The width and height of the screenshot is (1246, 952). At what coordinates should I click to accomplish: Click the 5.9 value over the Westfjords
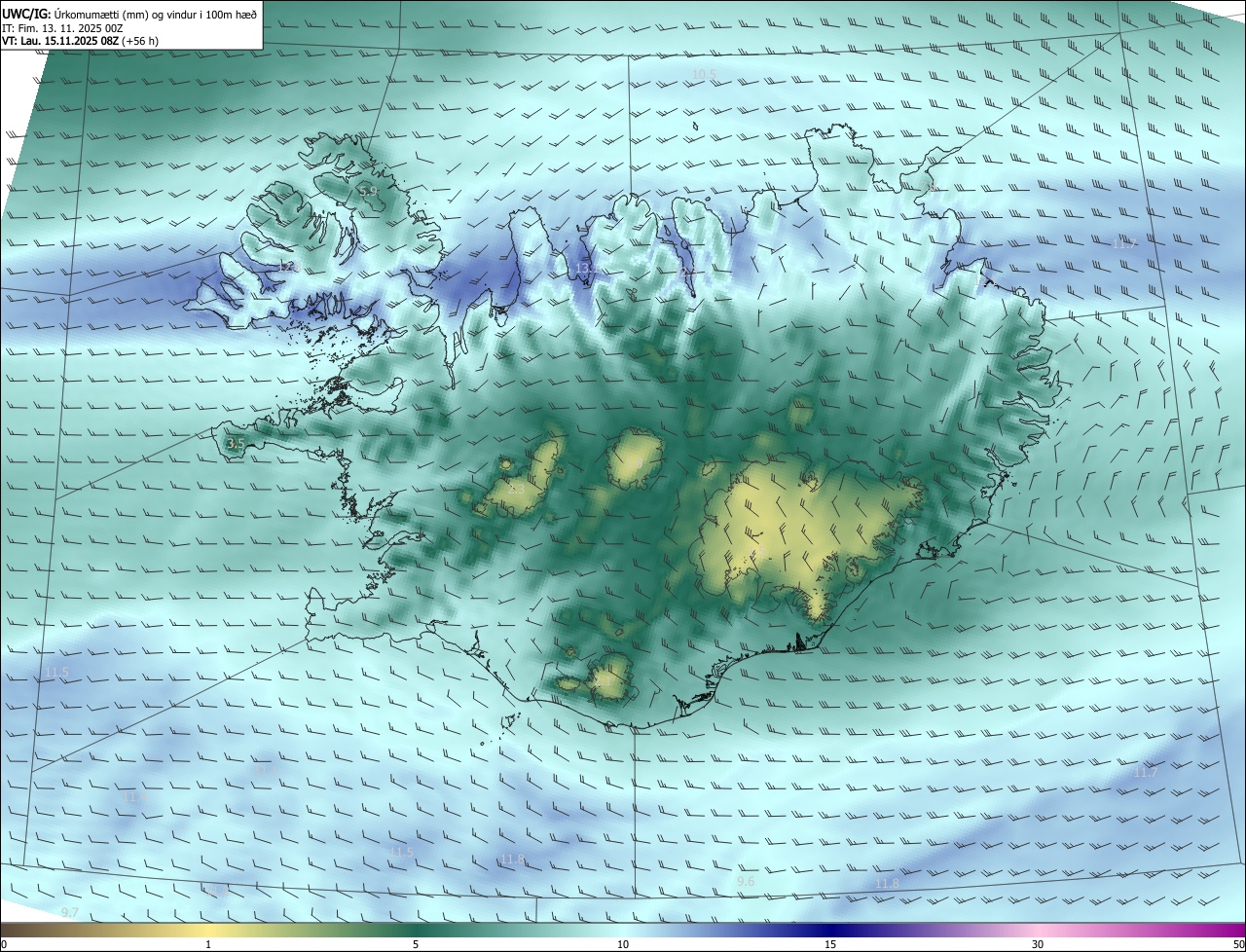click(368, 192)
